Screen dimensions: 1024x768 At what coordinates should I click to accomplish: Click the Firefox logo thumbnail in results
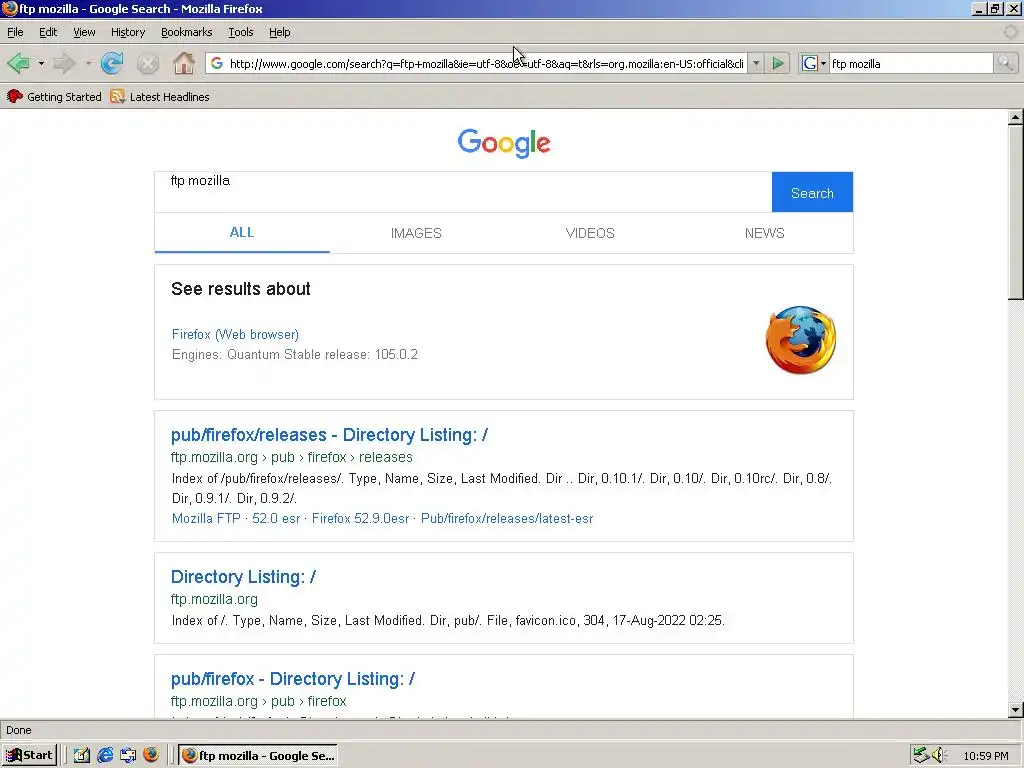(x=801, y=340)
